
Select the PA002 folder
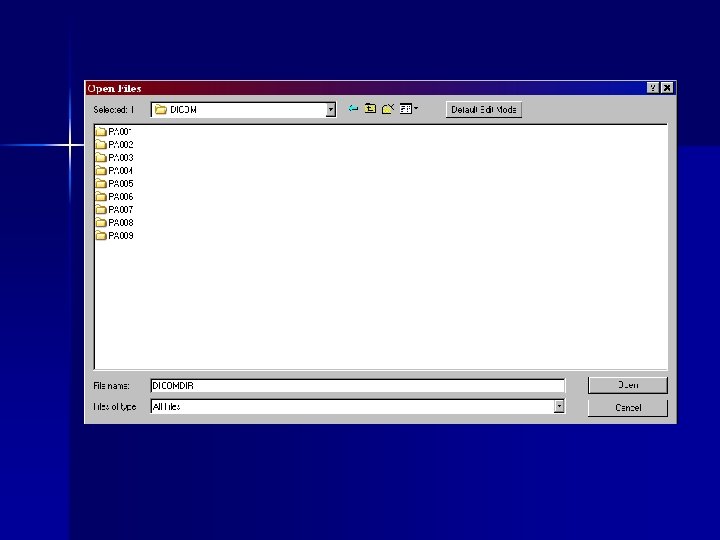click(x=114, y=145)
